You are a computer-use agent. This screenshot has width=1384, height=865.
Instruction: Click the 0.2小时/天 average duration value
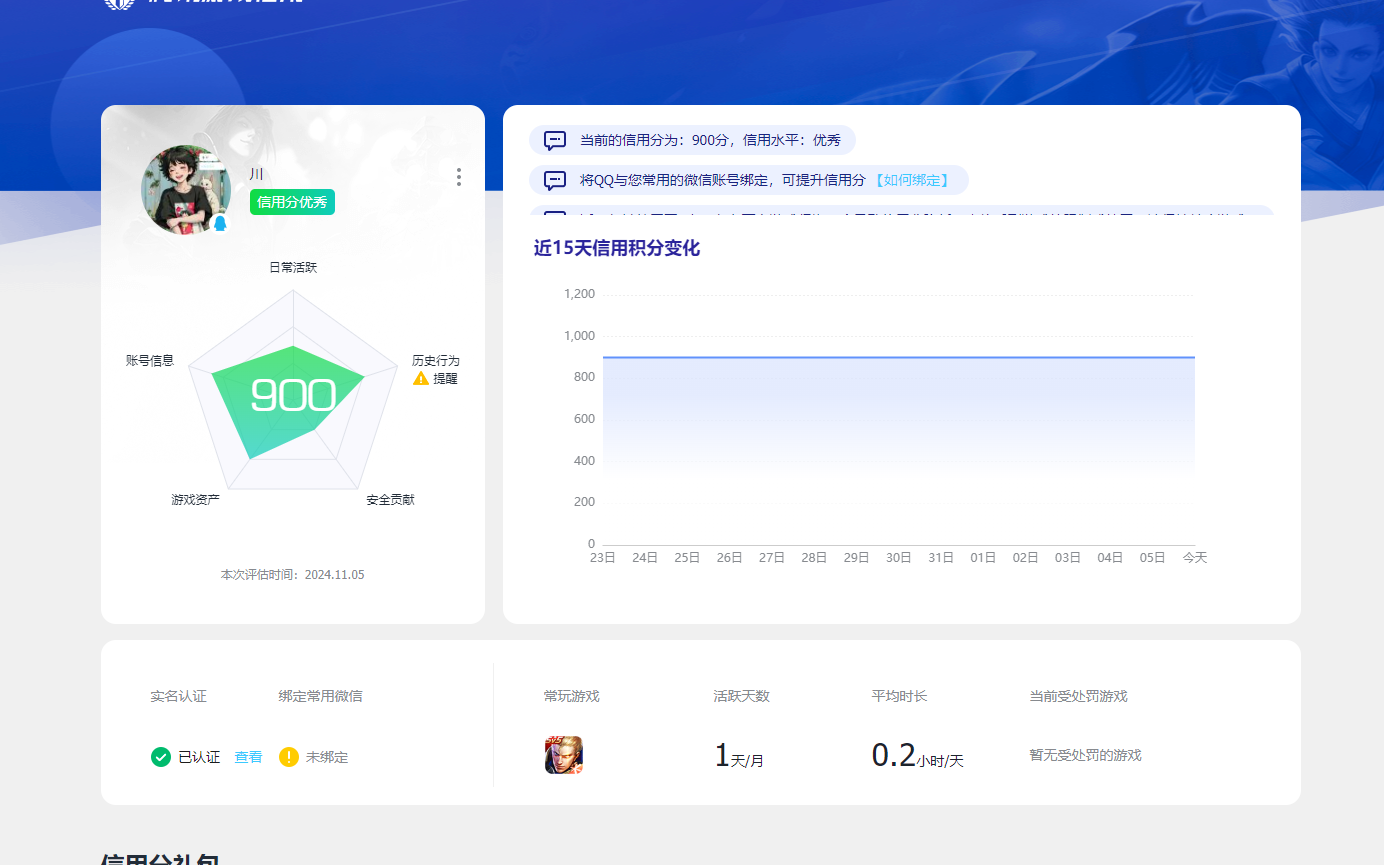[x=918, y=756]
